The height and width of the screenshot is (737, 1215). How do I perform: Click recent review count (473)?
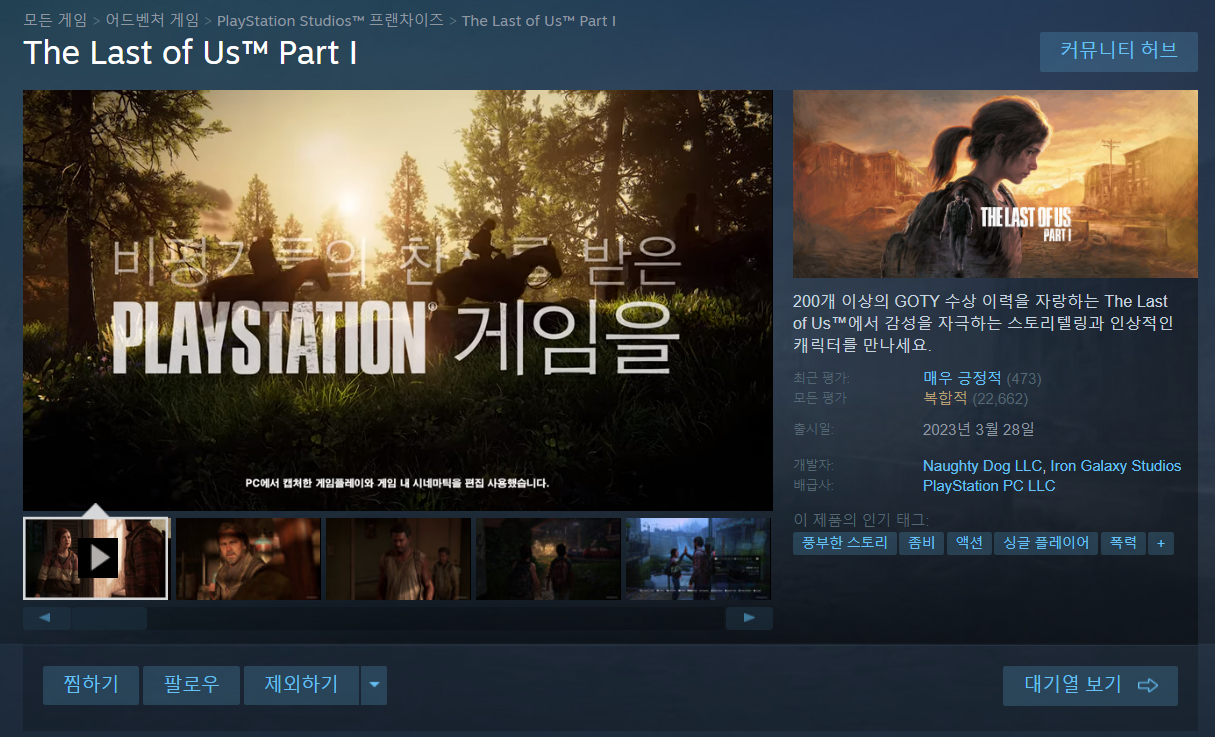(1023, 378)
